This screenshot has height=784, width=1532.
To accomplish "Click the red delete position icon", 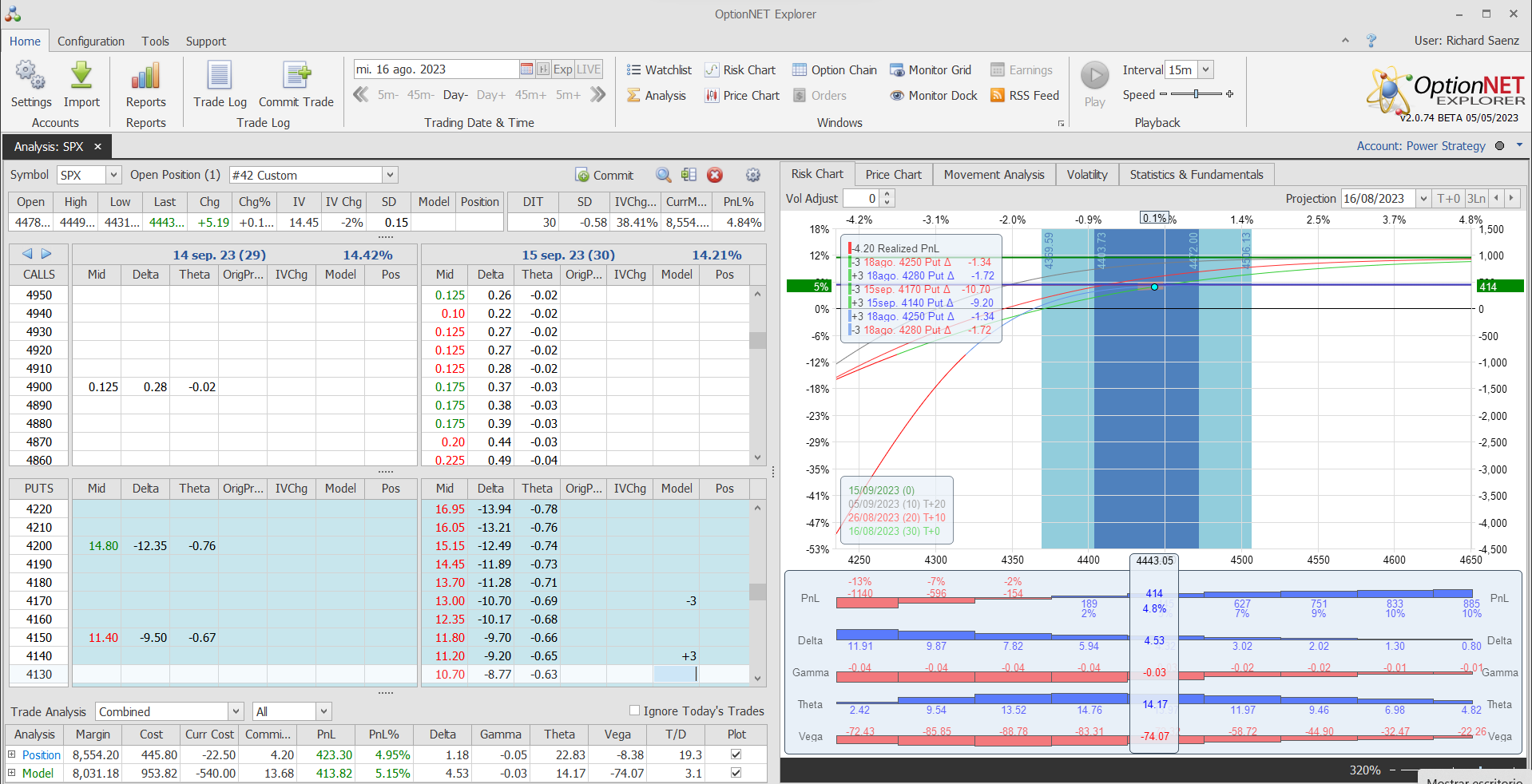I will point(715,175).
